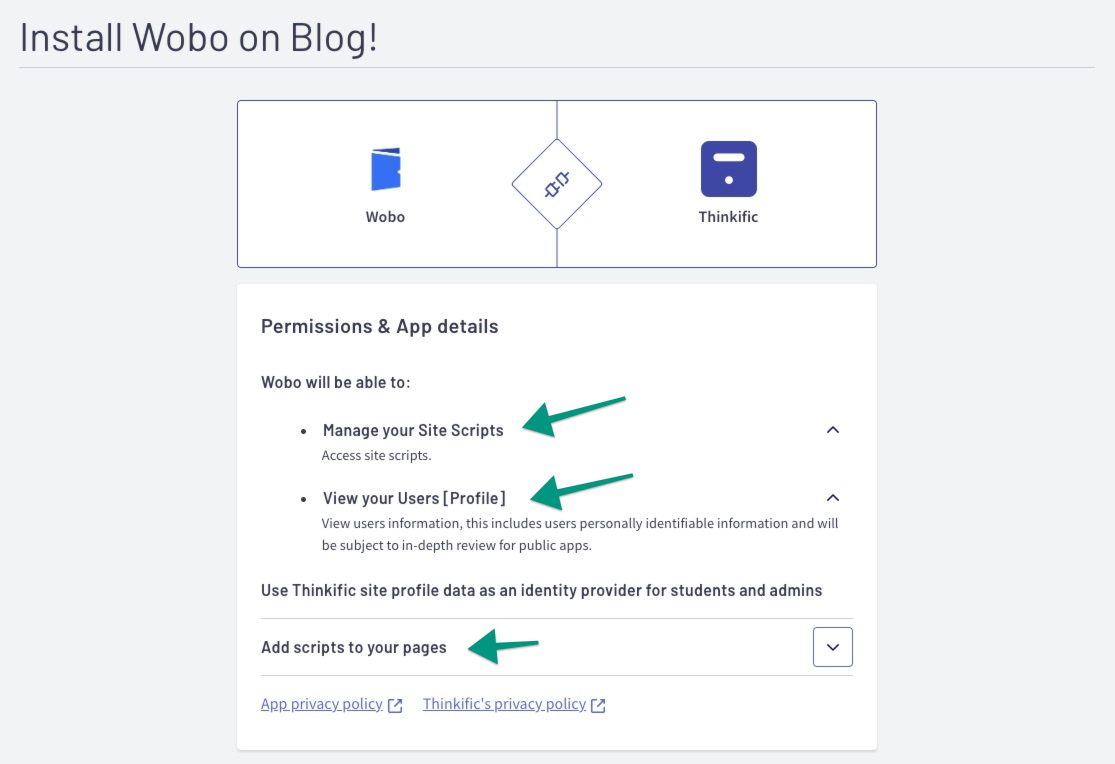The width and height of the screenshot is (1115, 764).
Task: Open Thinkific's privacy policy link
Action: 504,704
